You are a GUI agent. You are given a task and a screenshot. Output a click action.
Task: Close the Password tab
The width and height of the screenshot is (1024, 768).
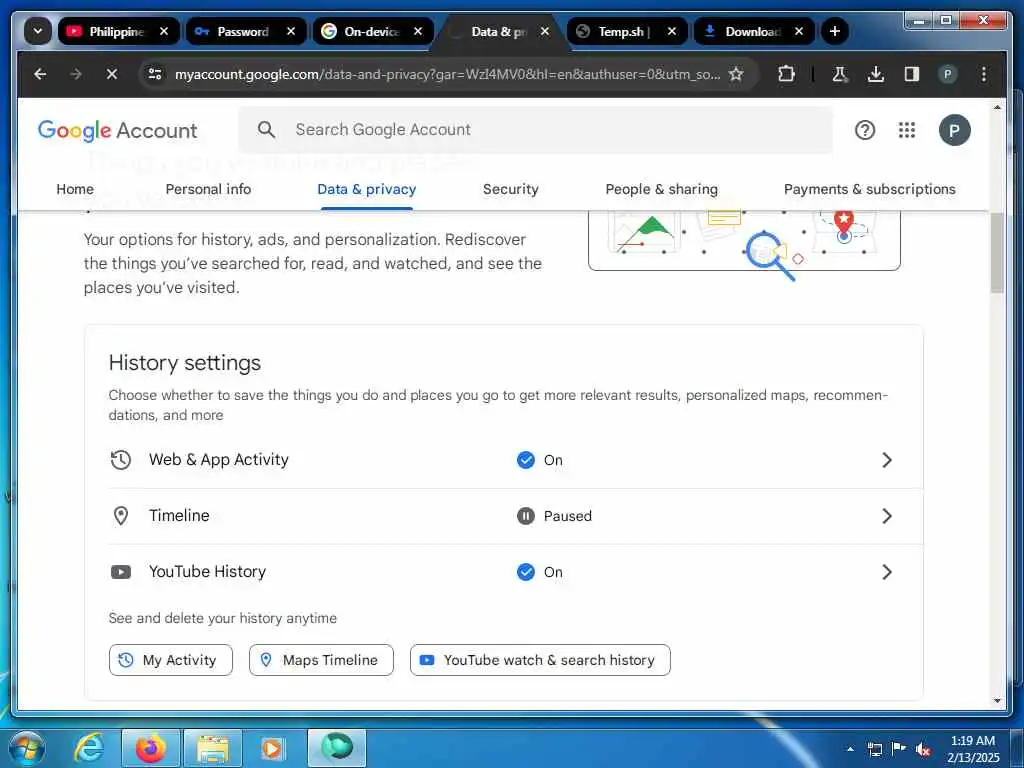point(291,31)
